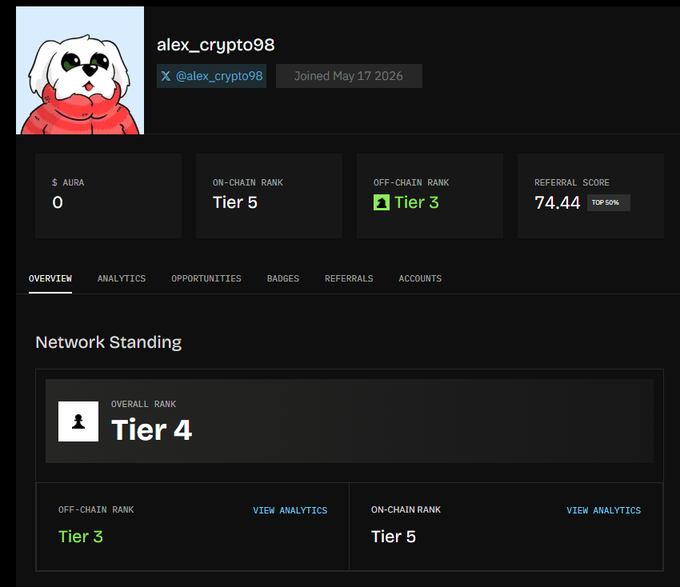
Task: Open the @alex_crypto98 X profile link
Action: (x=211, y=76)
